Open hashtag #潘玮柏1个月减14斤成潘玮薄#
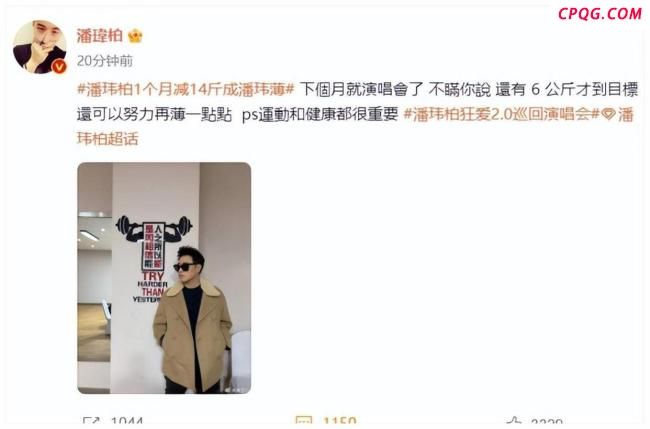 tap(186, 89)
